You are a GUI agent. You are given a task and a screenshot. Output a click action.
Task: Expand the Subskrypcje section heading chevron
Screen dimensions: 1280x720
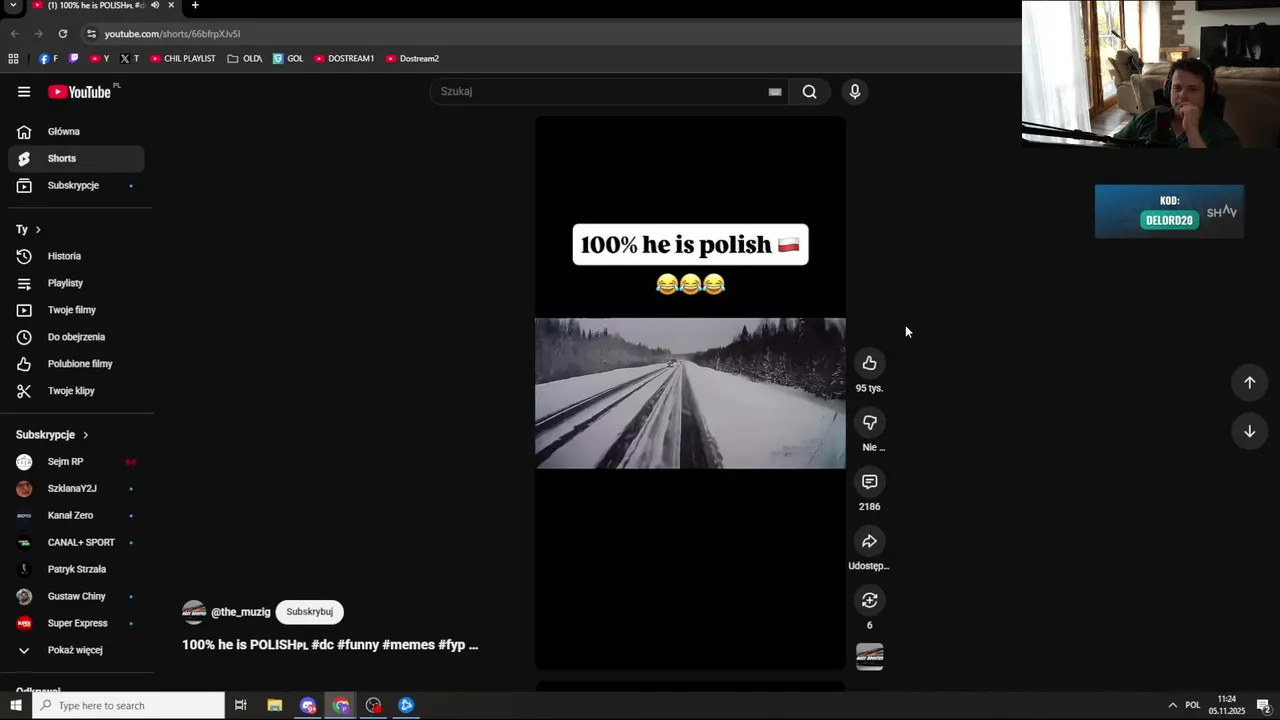(85, 435)
